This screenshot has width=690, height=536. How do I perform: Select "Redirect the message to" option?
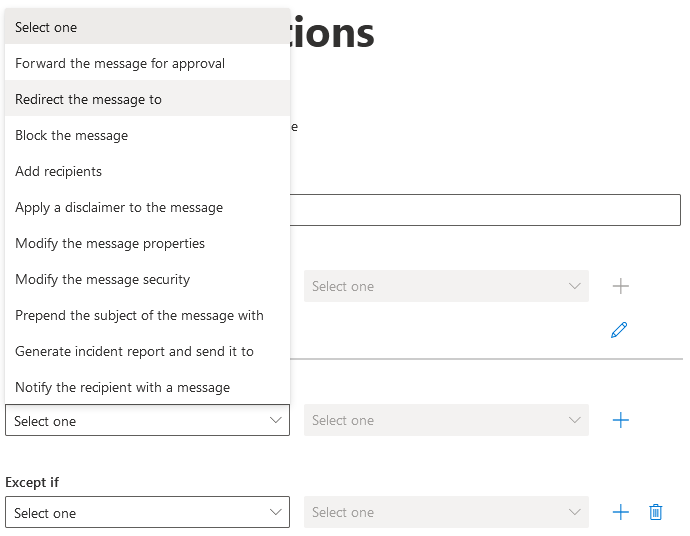88,99
